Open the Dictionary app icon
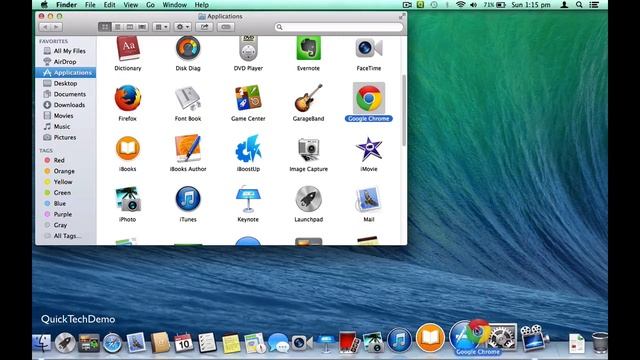This screenshot has height=360, width=640. pyautogui.click(x=128, y=49)
